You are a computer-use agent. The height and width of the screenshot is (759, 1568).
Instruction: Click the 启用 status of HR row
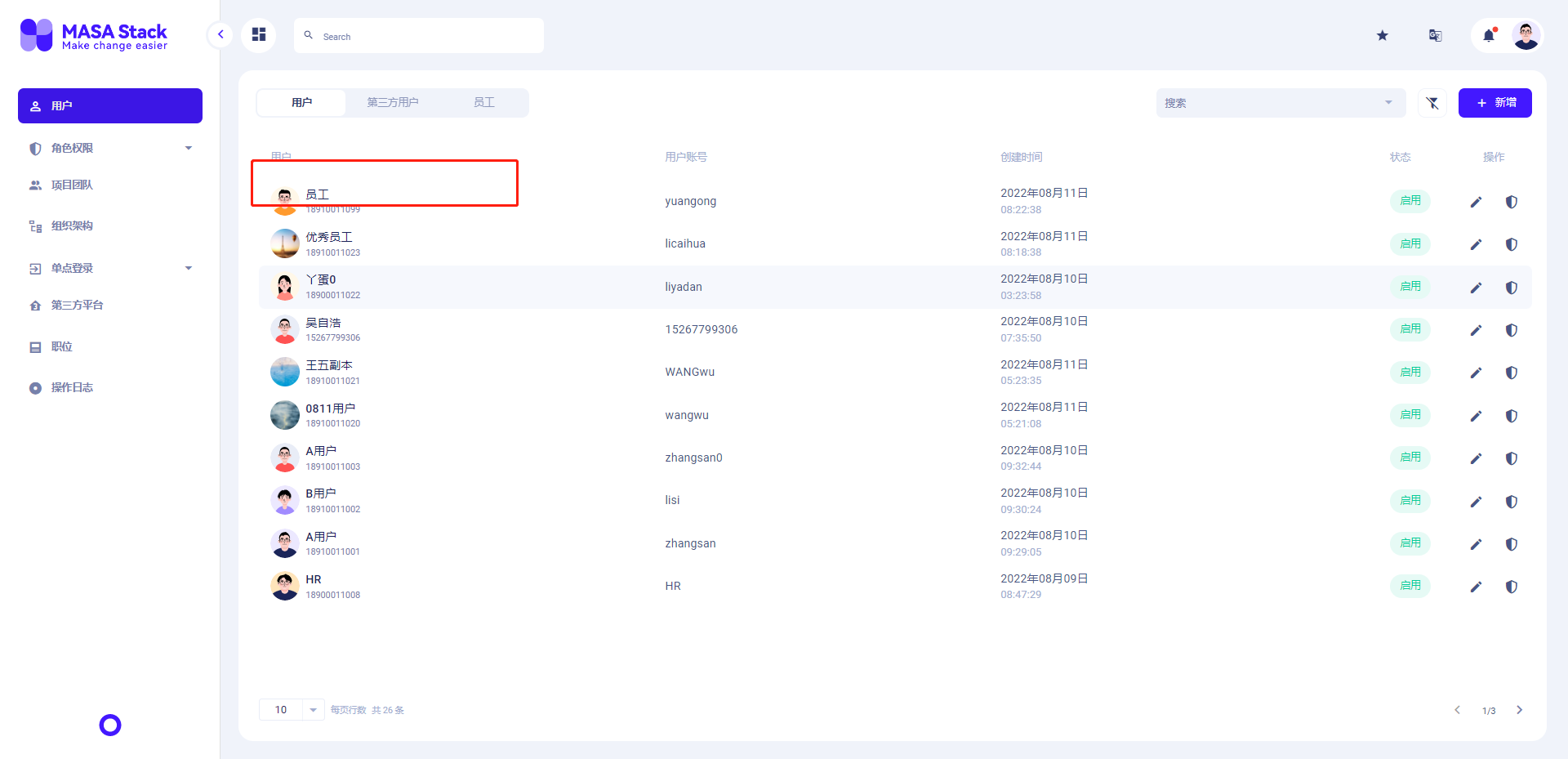pyautogui.click(x=1410, y=586)
